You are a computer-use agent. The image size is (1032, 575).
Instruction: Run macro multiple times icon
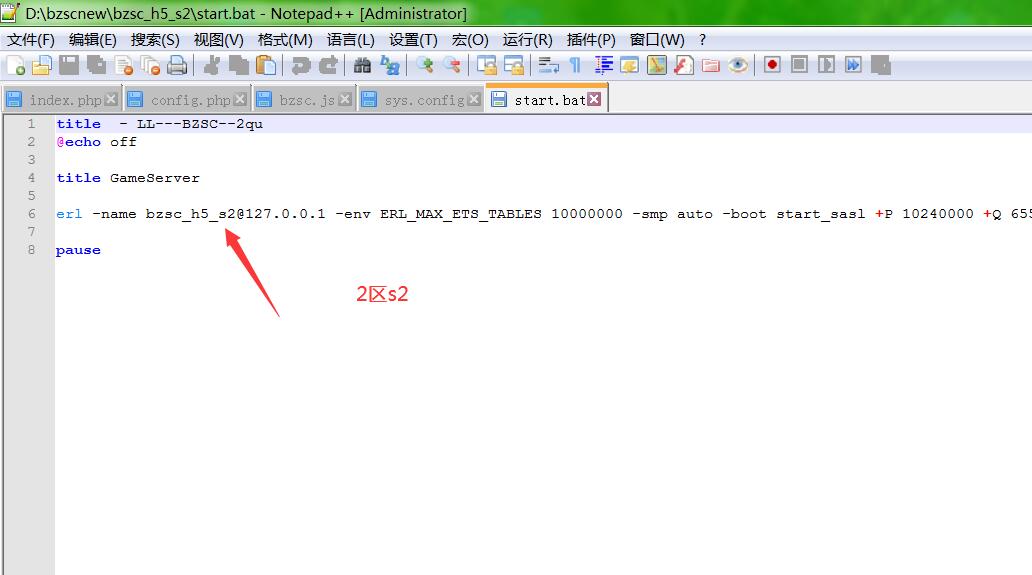(x=853, y=65)
